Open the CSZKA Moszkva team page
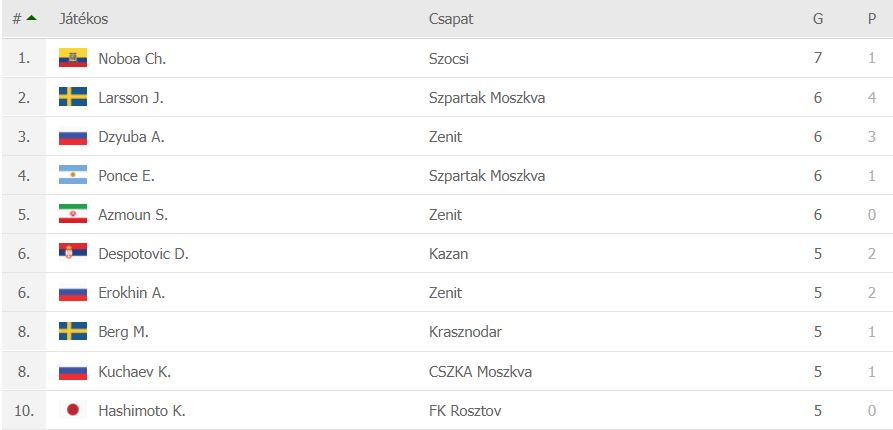Viewport: 893px width, 430px height. point(481,372)
